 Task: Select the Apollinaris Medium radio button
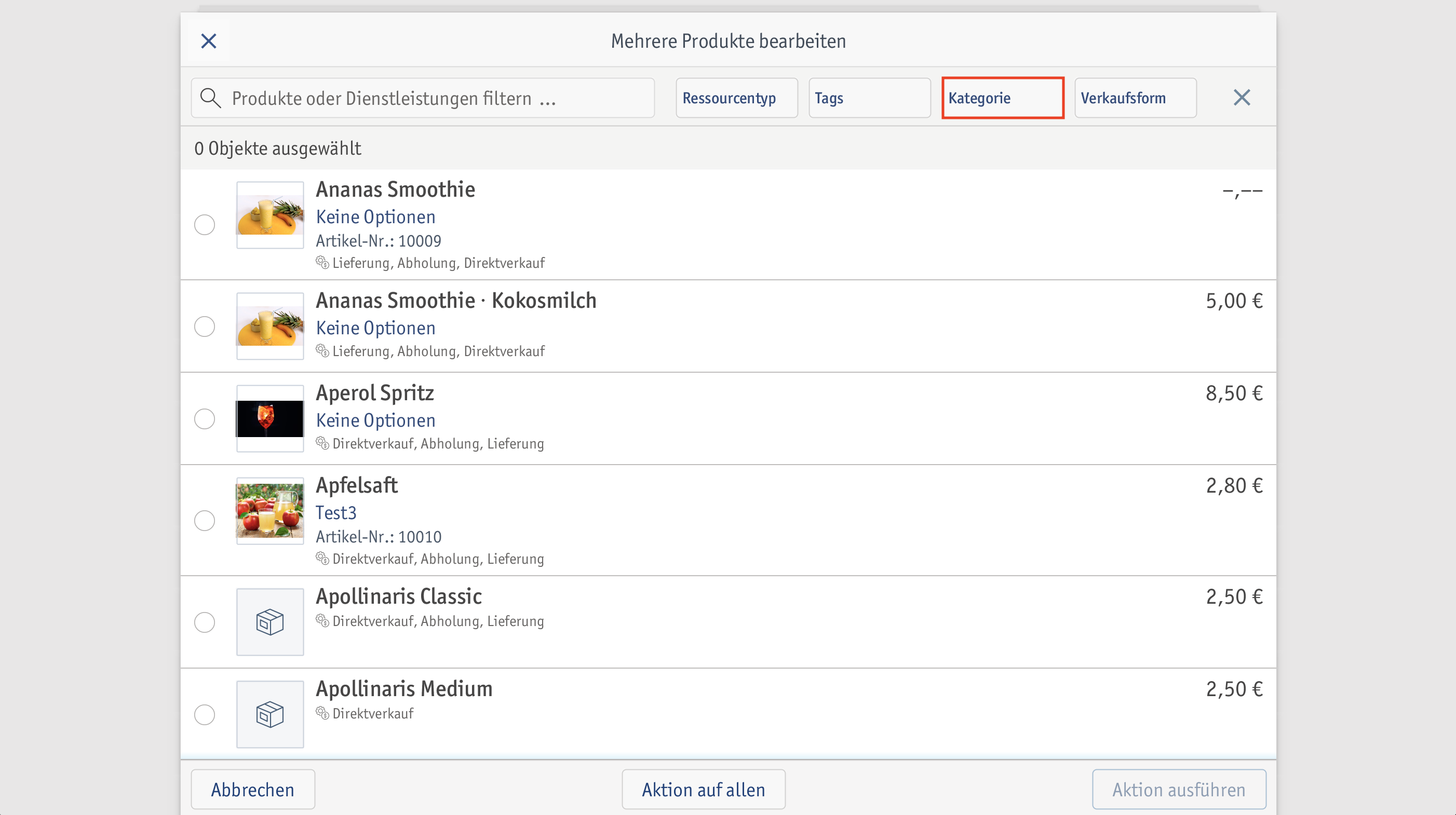coord(205,714)
